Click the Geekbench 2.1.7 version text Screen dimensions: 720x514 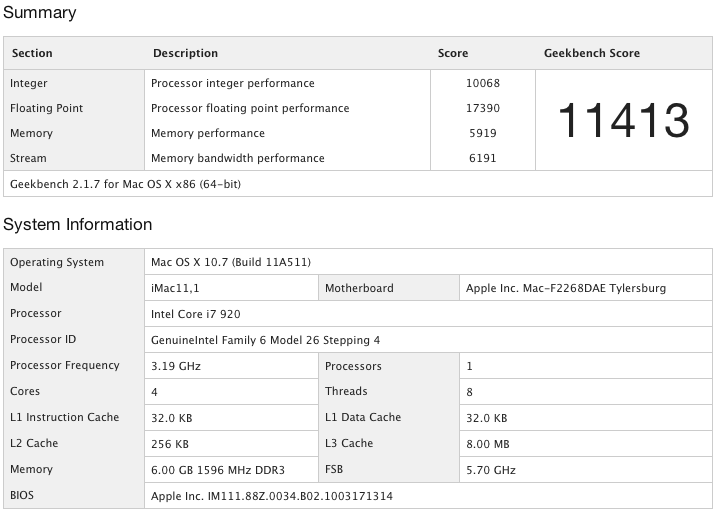(x=125, y=184)
